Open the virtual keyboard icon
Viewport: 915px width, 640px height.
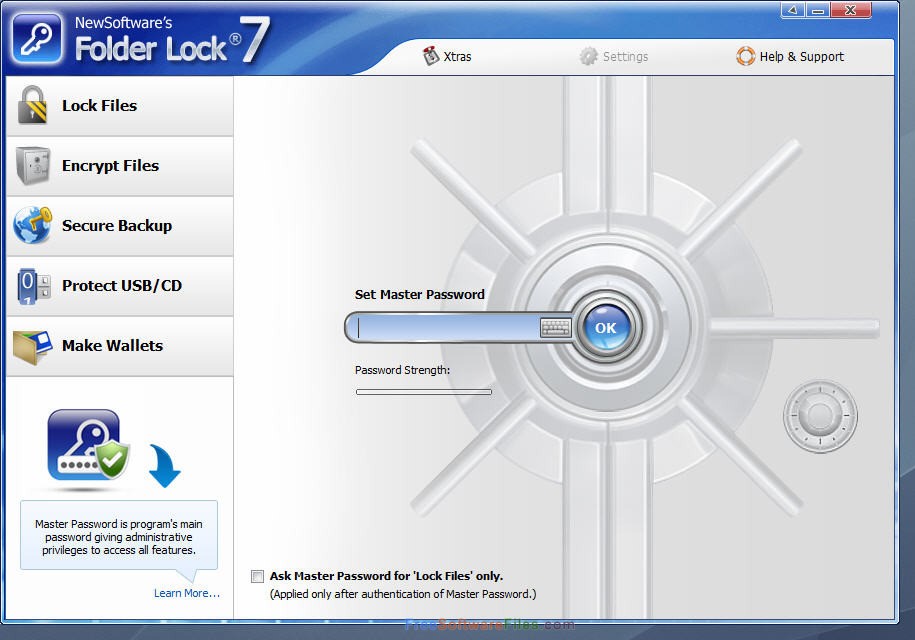pyautogui.click(x=556, y=328)
